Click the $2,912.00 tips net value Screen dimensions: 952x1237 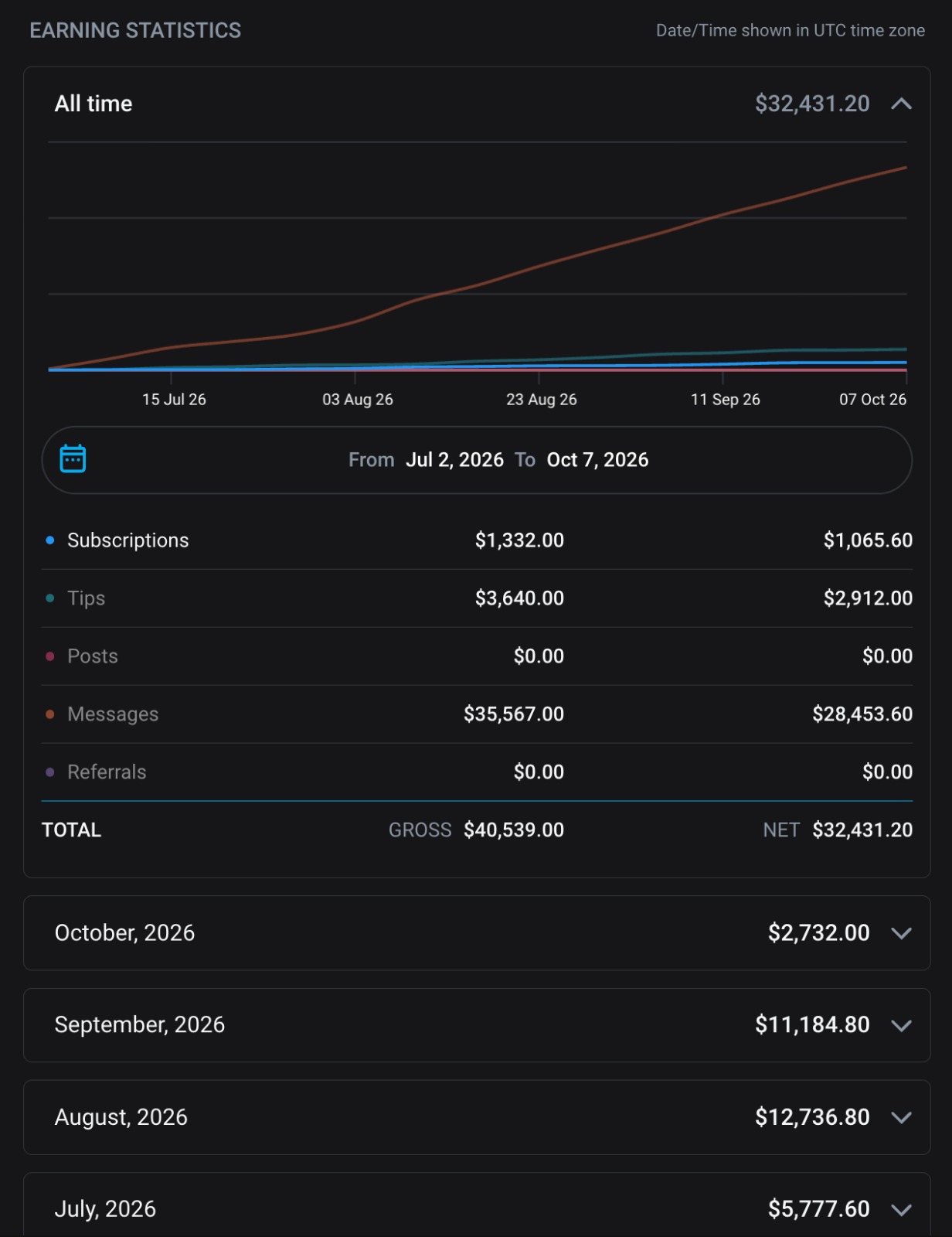(868, 598)
